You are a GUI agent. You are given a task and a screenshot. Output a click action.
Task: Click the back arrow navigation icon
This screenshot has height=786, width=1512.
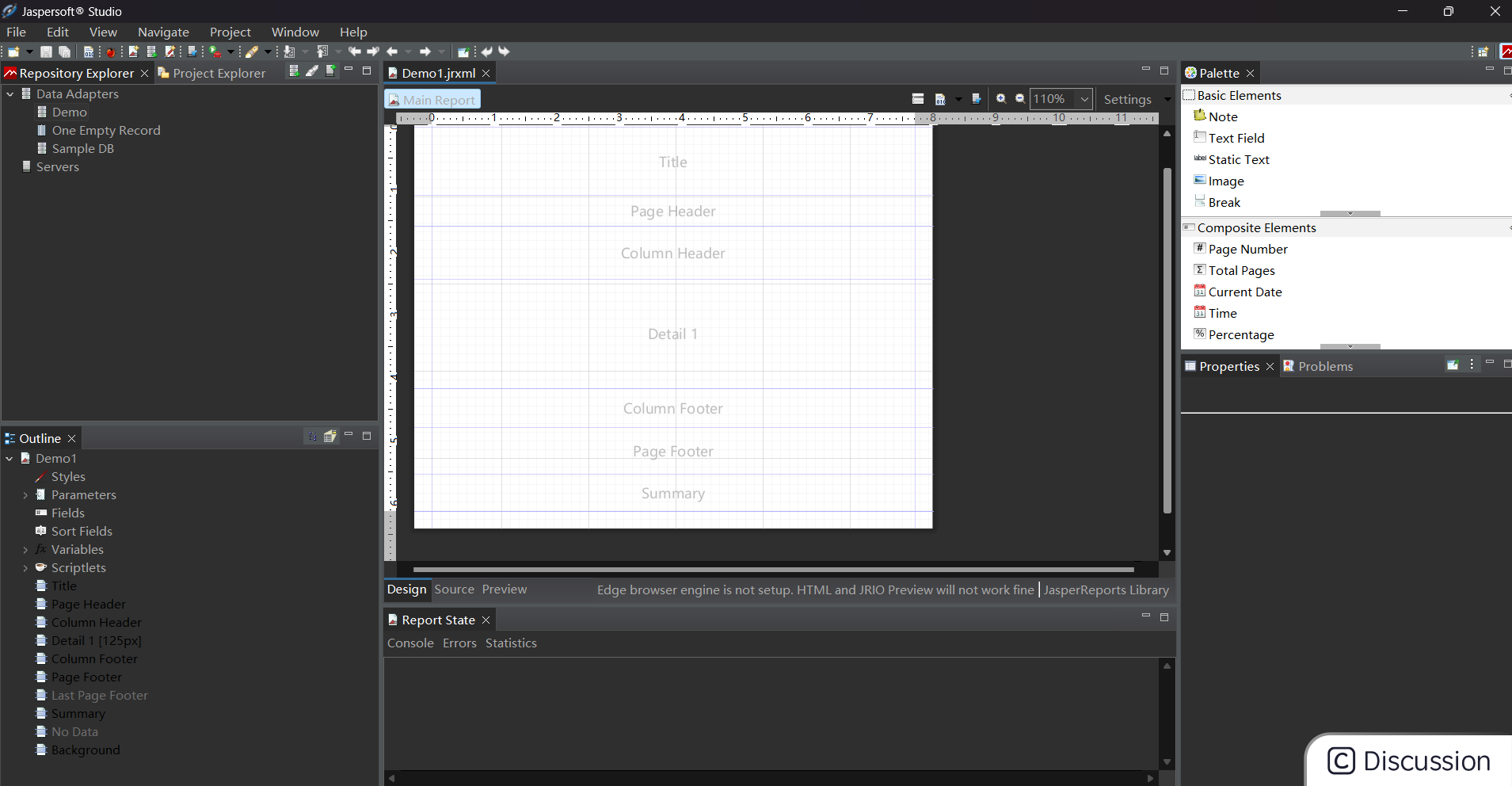[392, 52]
